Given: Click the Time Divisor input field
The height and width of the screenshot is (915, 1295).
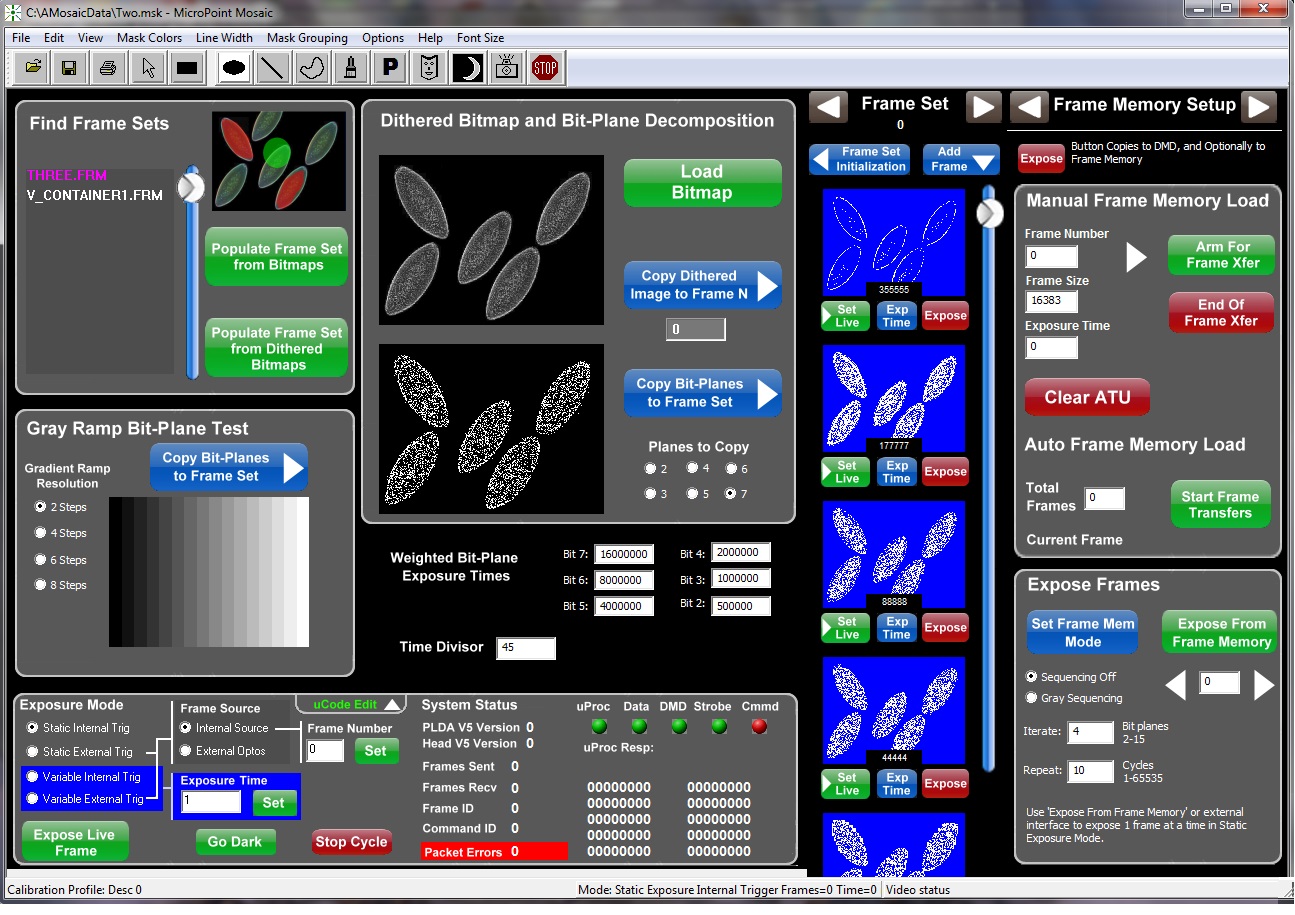Looking at the screenshot, I should click(x=525, y=648).
